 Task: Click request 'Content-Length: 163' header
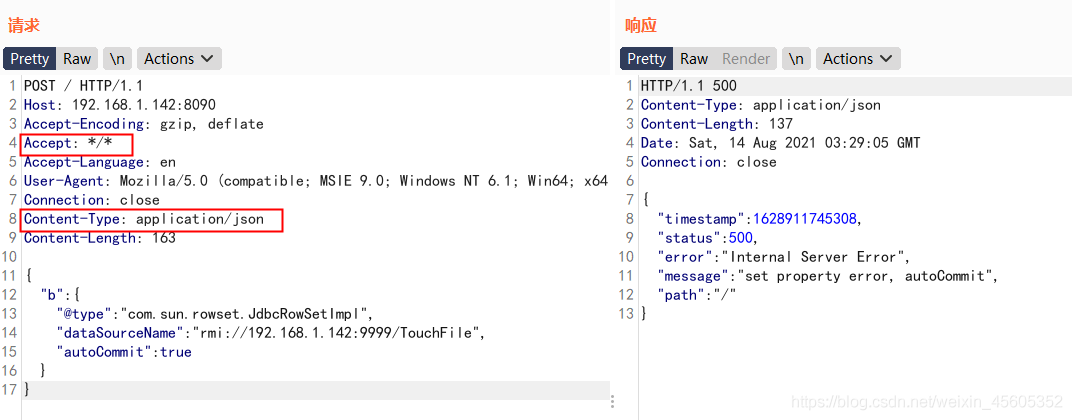pyautogui.click(x=100, y=238)
